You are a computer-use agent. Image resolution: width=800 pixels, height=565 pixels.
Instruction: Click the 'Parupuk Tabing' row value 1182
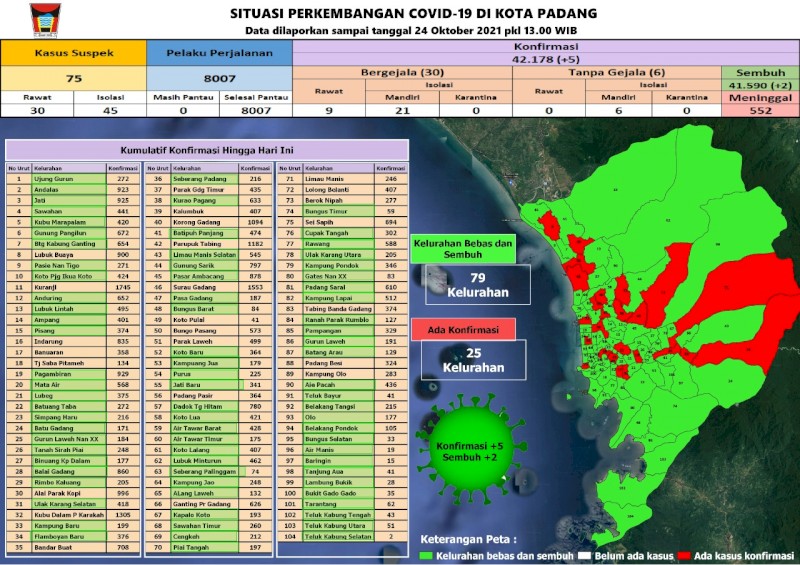255,244
